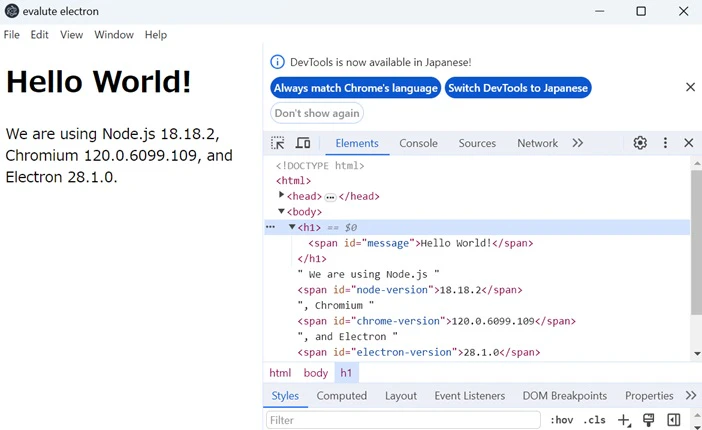Dismiss the Japanese language notification bar

pos(690,87)
